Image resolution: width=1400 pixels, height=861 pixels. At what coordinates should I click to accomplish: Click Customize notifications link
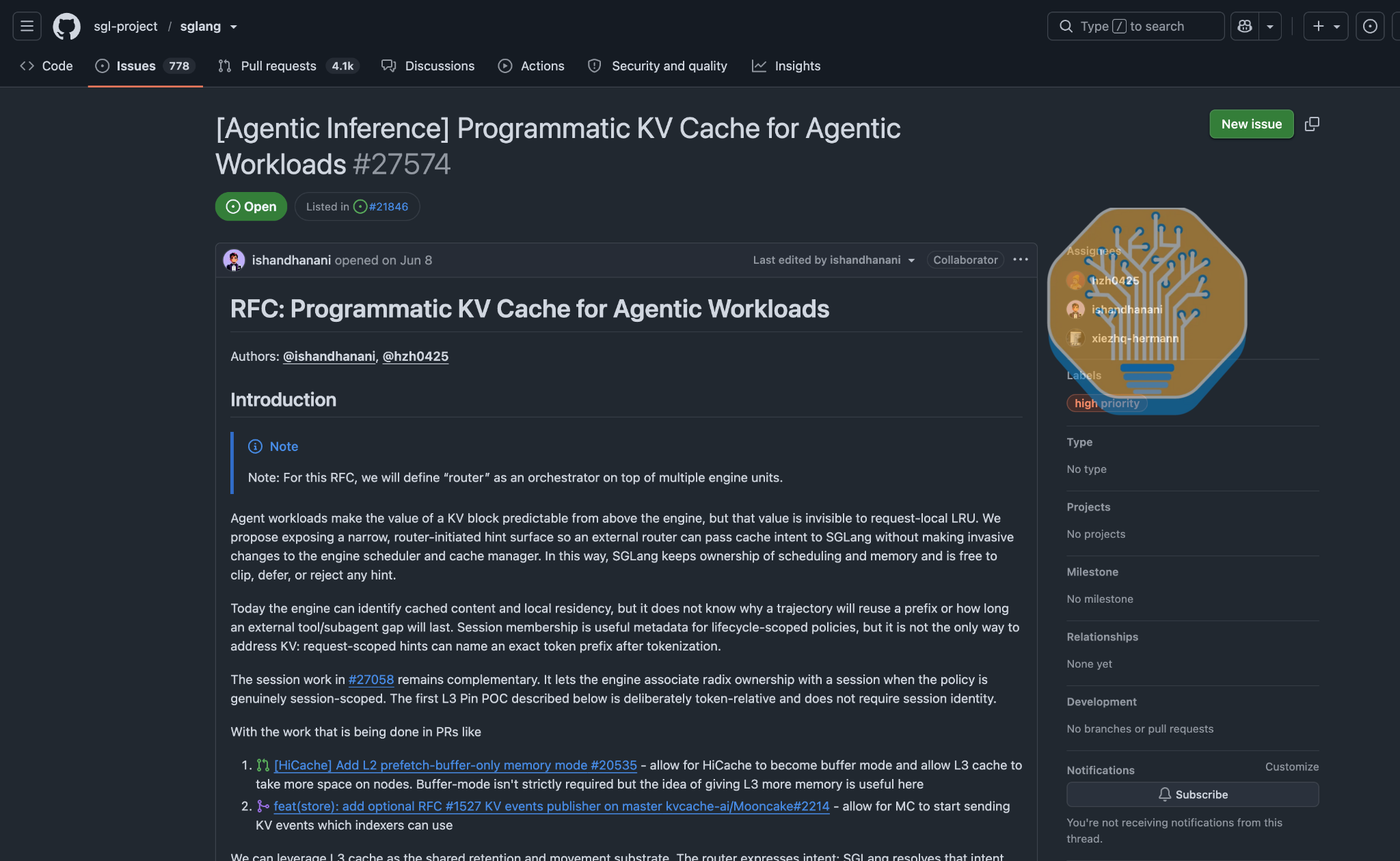pos(1292,767)
